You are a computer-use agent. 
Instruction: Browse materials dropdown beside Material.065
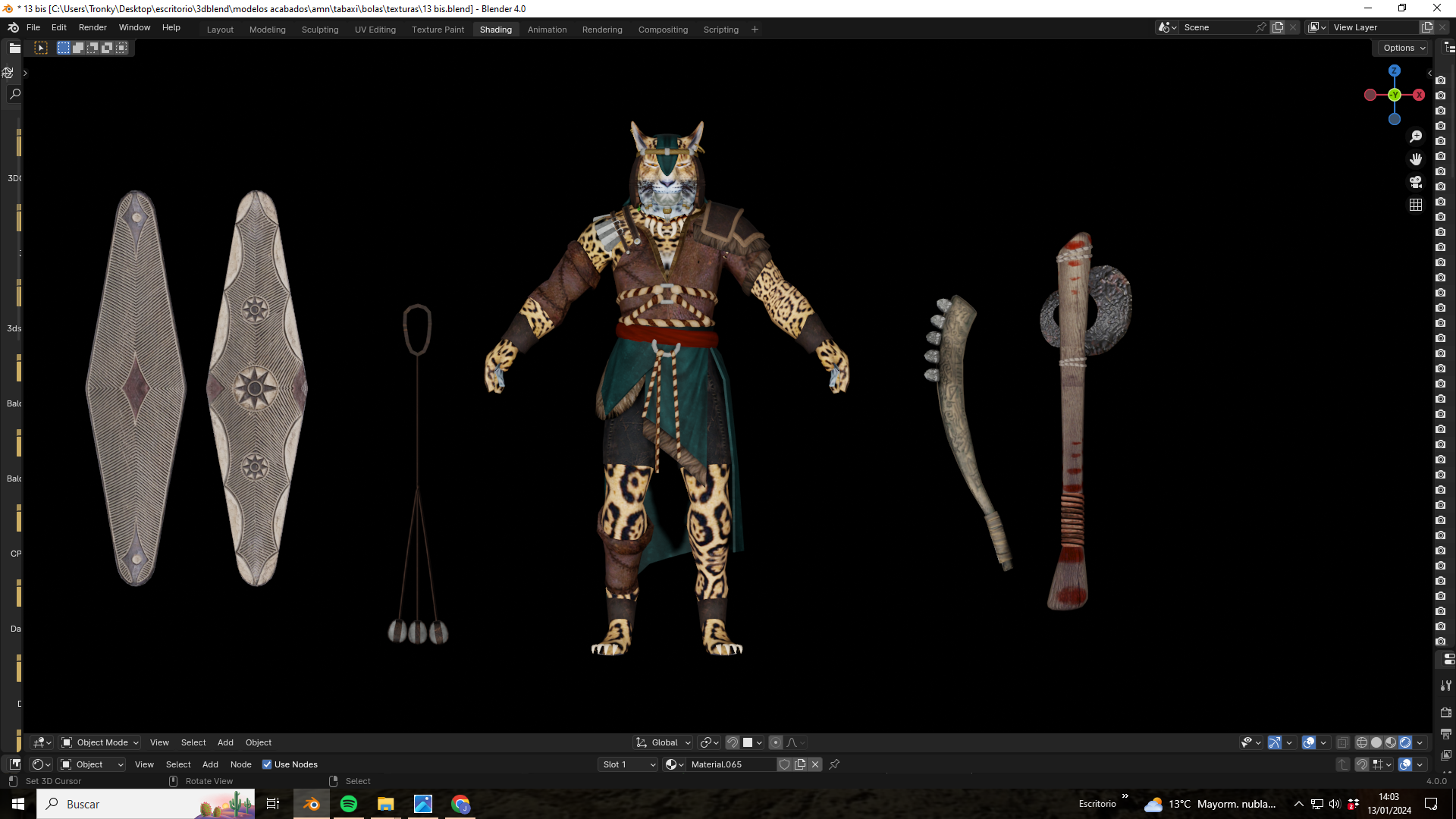(674, 764)
